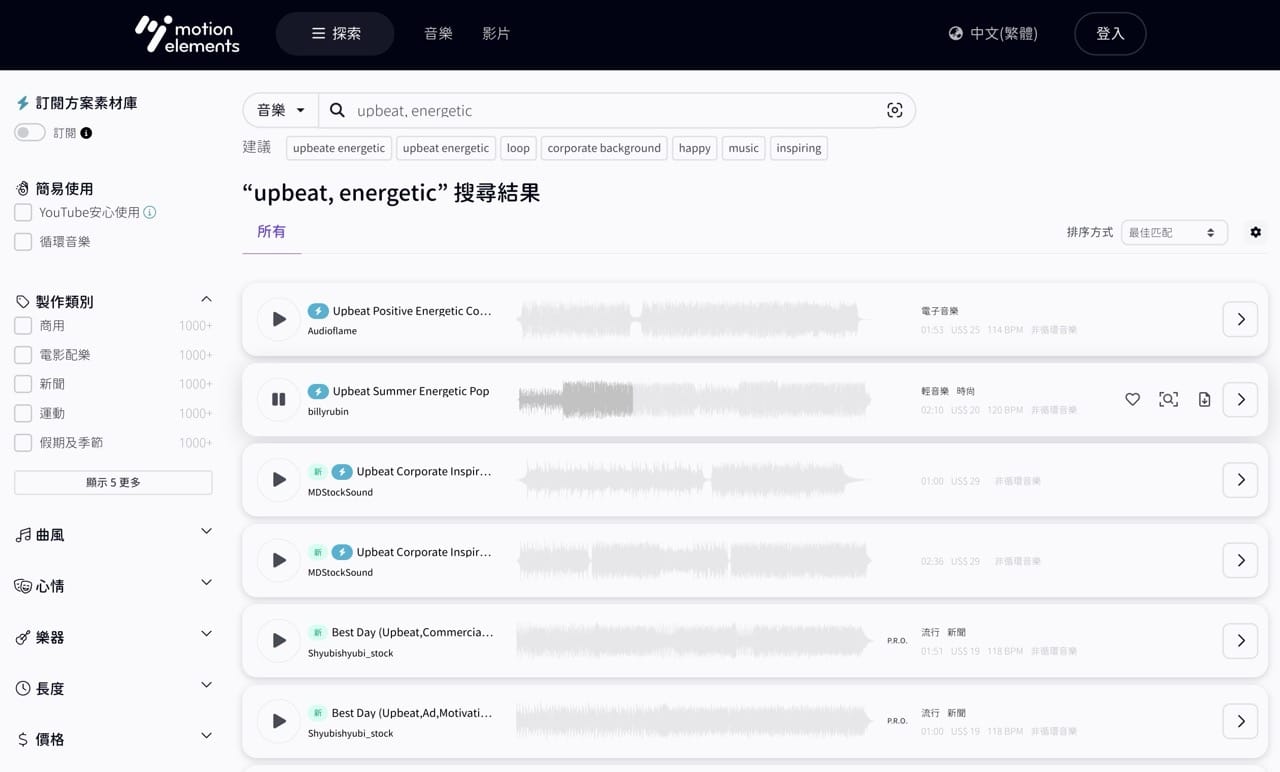
Task: Open artist Audioflame link
Action: pyautogui.click(x=332, y=331)
